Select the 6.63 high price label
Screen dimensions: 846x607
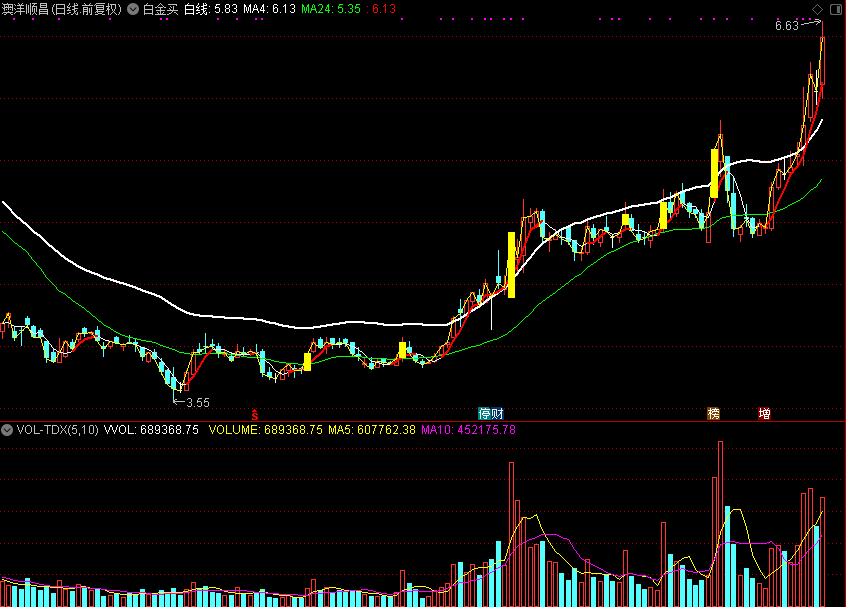point(787,26)
